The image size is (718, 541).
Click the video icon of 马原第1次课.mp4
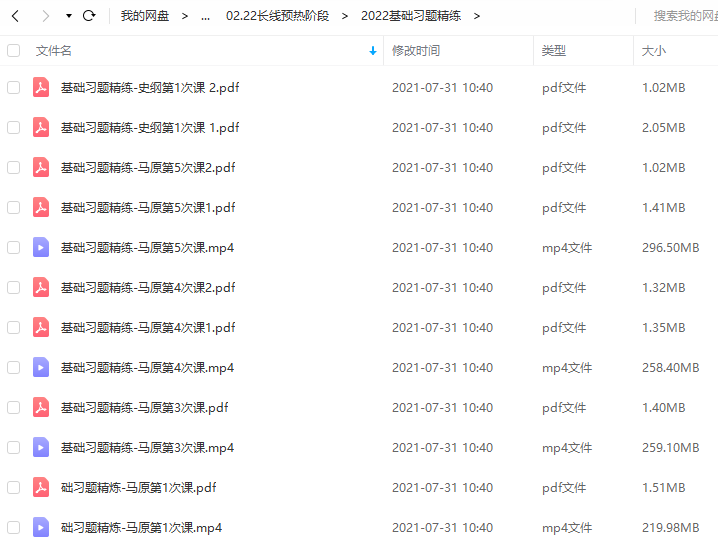(41, 527)
